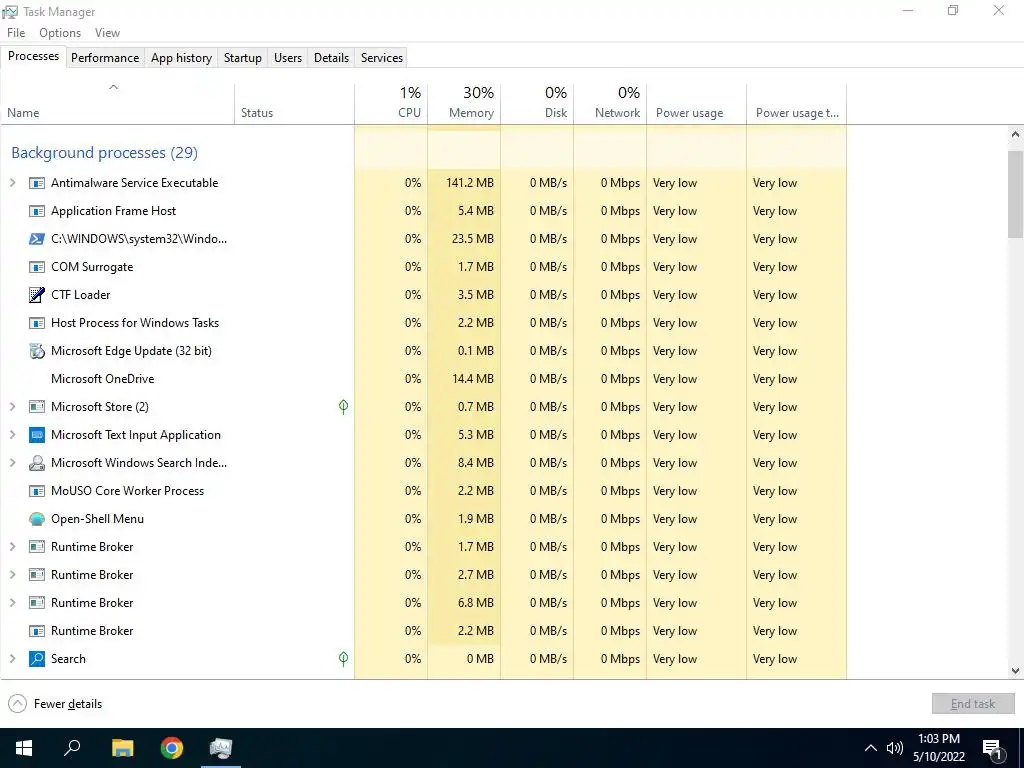Click the Open-Shell Menu shell icon
Image resolution: width=1024 pixels, height=768 pixels.
(x=37, y=519)
